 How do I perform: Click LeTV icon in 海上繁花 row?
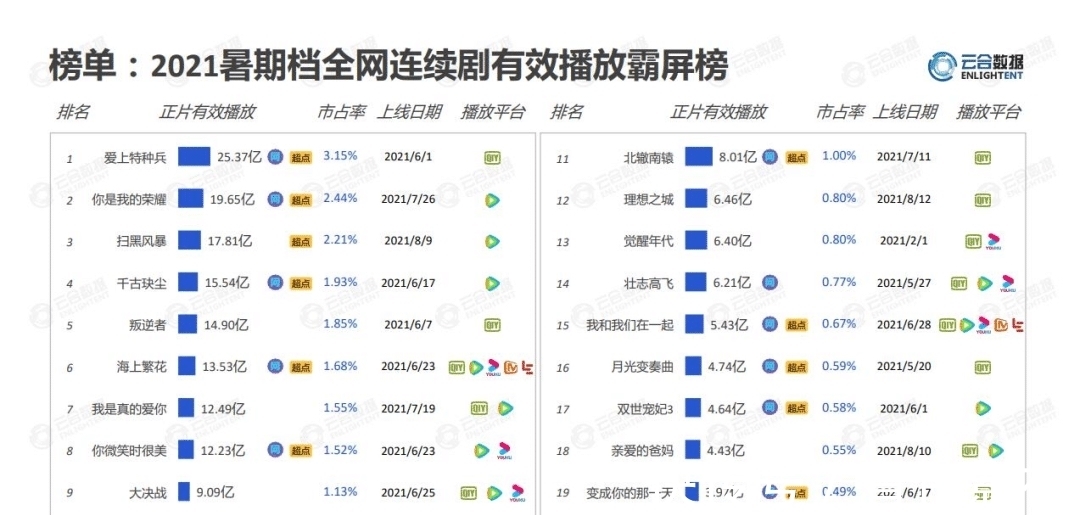[528, 367]
